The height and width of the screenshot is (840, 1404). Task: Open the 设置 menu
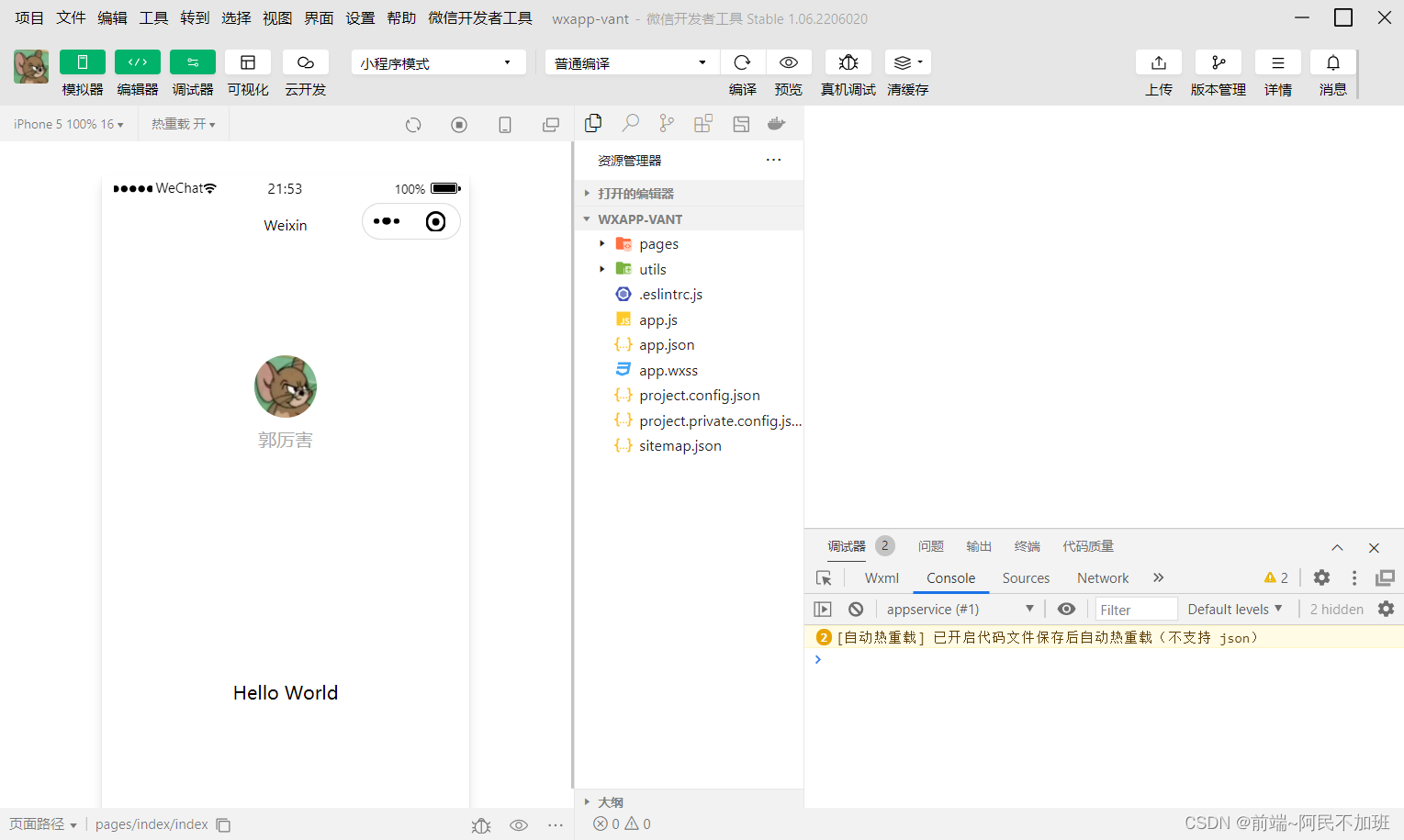coord(360,18)
